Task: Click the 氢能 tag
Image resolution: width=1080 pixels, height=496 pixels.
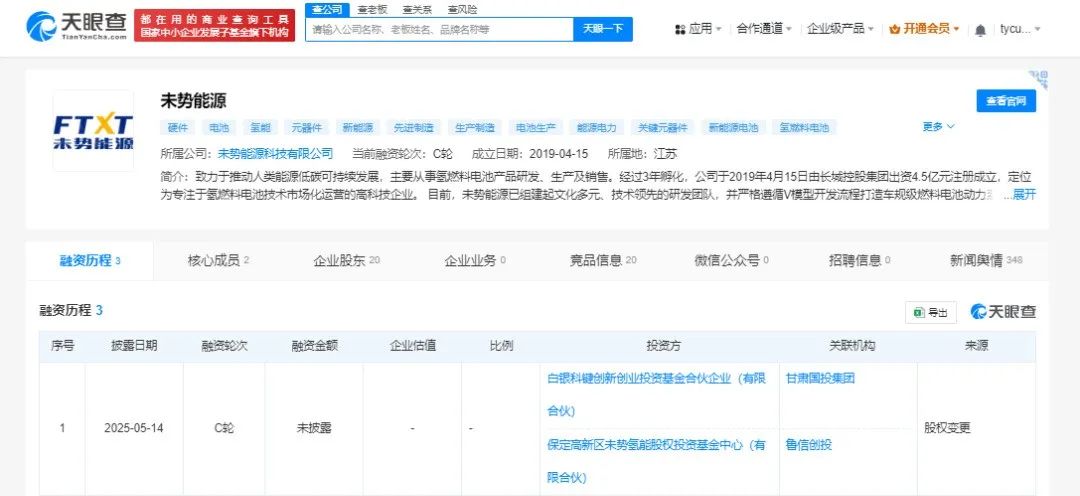Action: (260, 127)
